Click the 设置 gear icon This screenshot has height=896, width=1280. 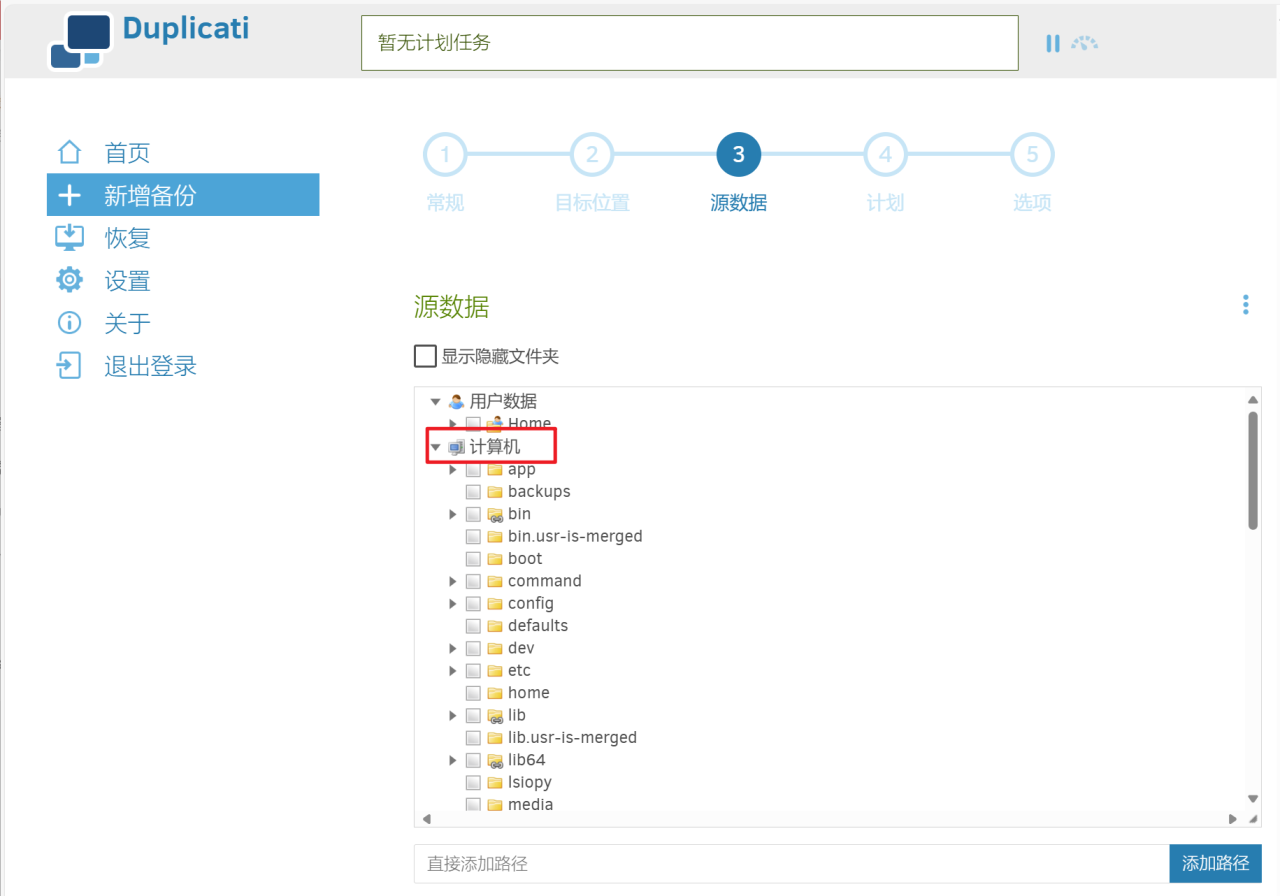click(69, 280)
